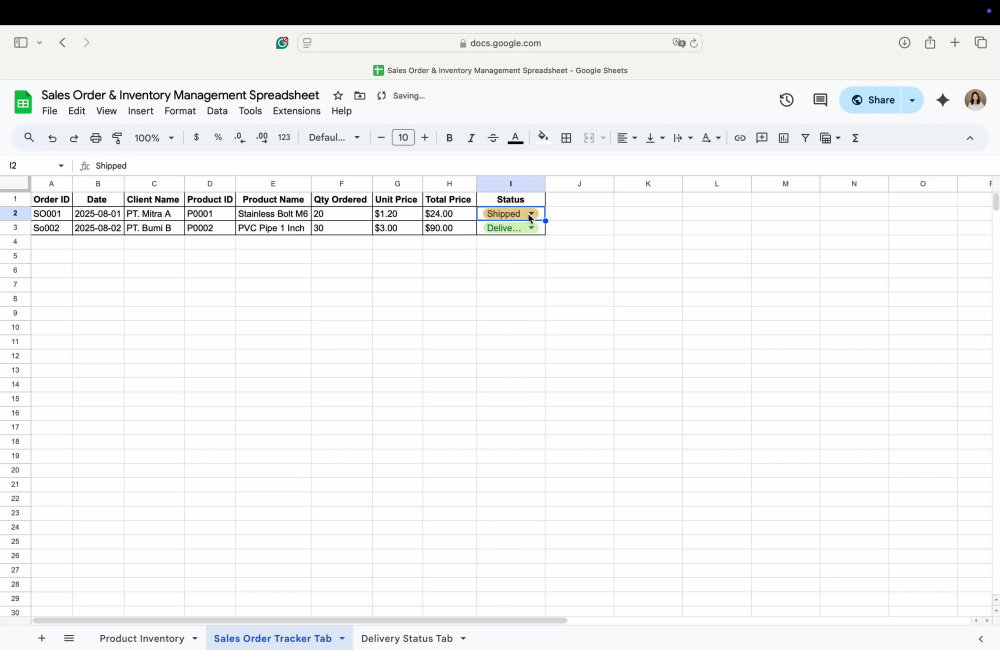The width and height of the screenshot is (1000, 650).
Task: Open the Name Box showing I2
Action: [x=36, y=166]
